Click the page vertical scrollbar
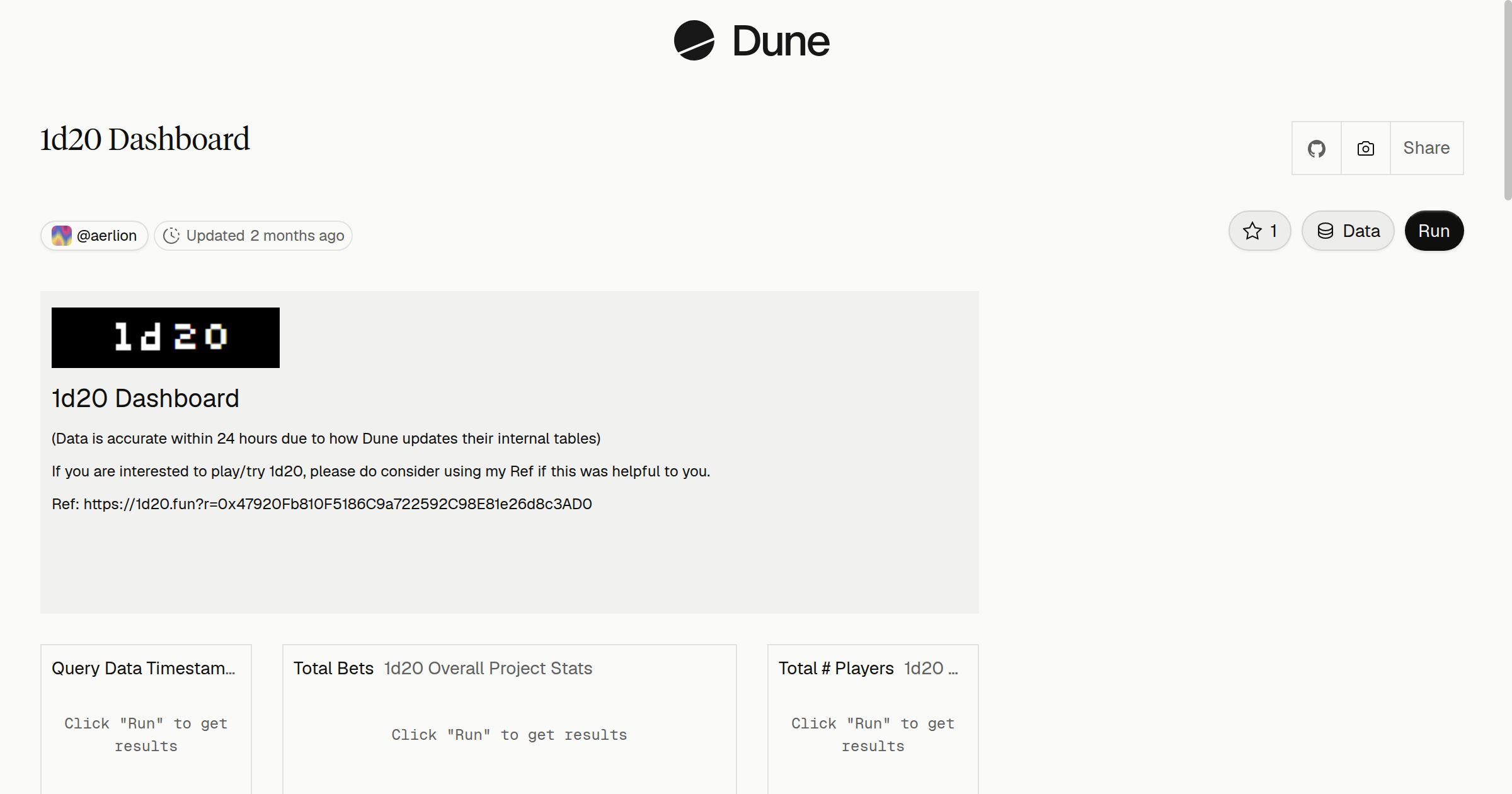This screenshot has width=1512, height=794. 1508,101
